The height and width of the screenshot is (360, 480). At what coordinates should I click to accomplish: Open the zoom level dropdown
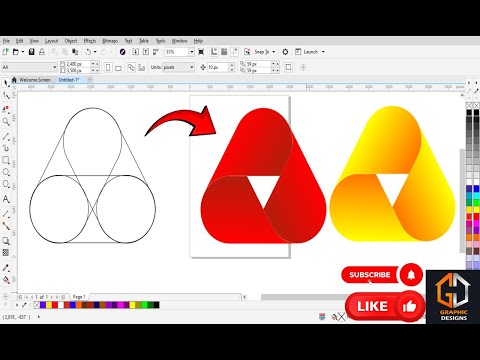(x=192, y=52)
